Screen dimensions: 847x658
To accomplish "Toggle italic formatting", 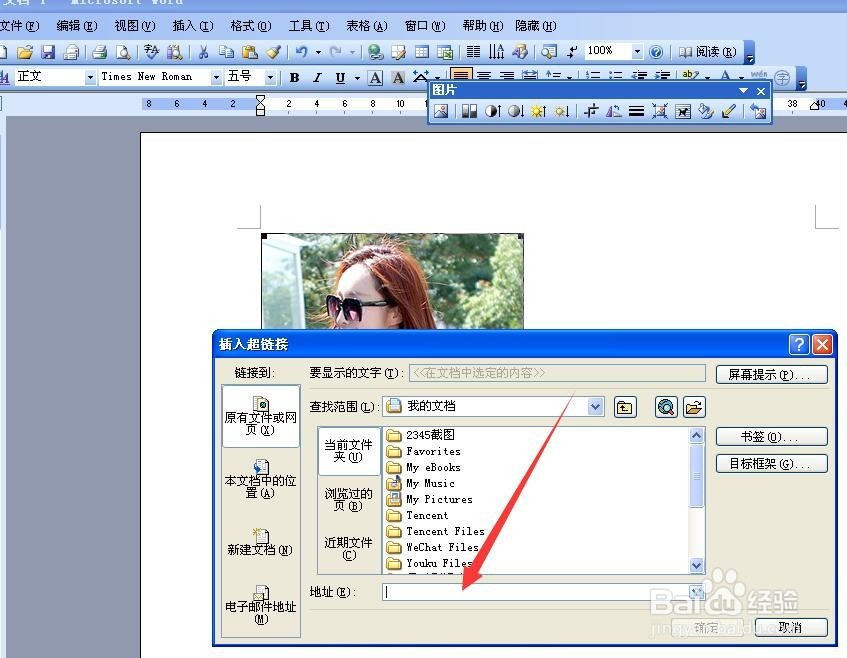I will click(316, 77).
